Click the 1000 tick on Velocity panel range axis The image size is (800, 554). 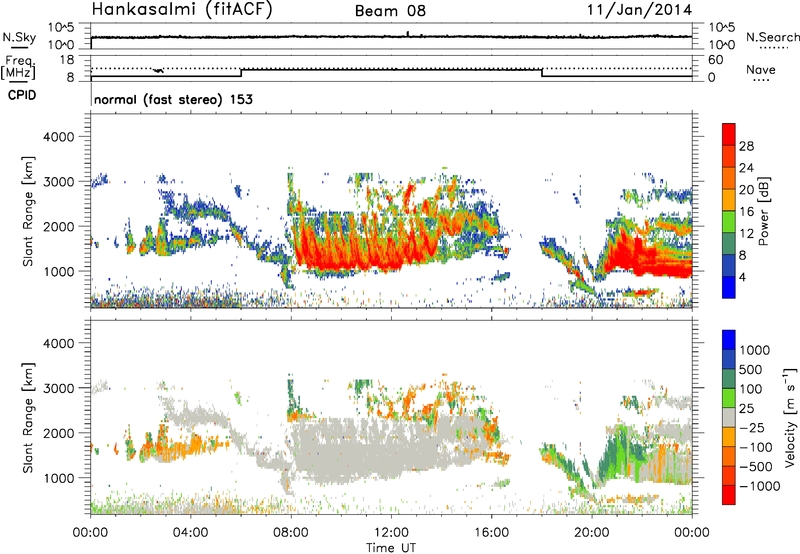(59, 478)
